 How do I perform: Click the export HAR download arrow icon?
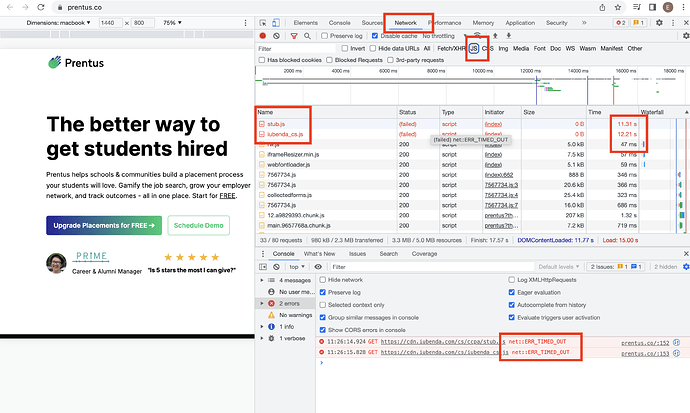point(509,36)
